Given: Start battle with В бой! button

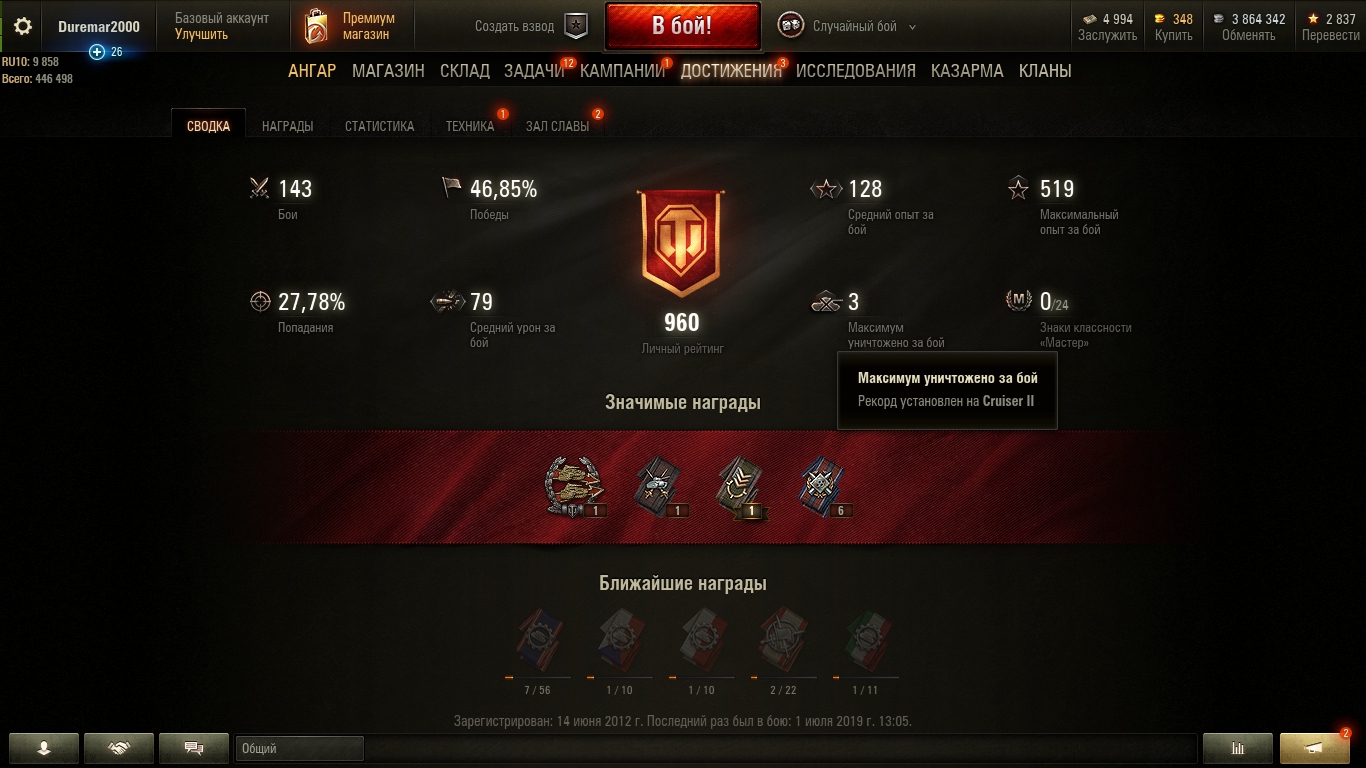Looking at the screenshot, I should (682, 26).
